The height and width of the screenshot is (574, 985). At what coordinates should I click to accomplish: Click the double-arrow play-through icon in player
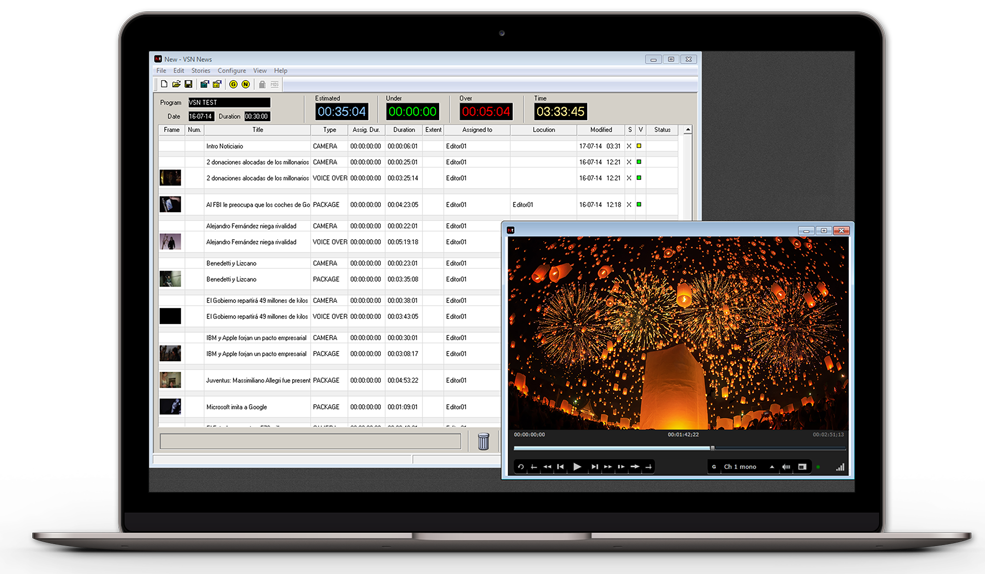(634, 467)
